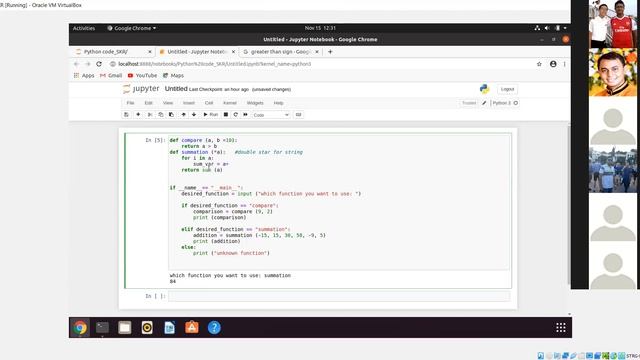
Task: Open the Maps bookmark
Action: point(173,76)
